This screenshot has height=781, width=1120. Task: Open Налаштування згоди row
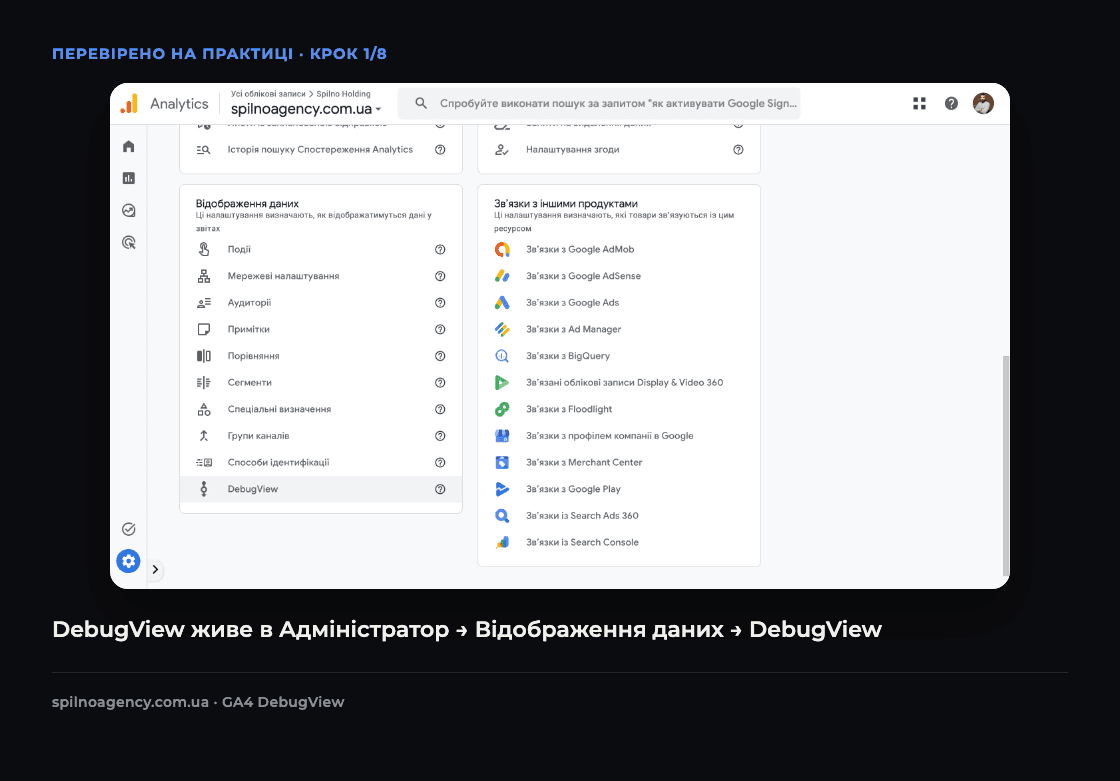(619, 149)
